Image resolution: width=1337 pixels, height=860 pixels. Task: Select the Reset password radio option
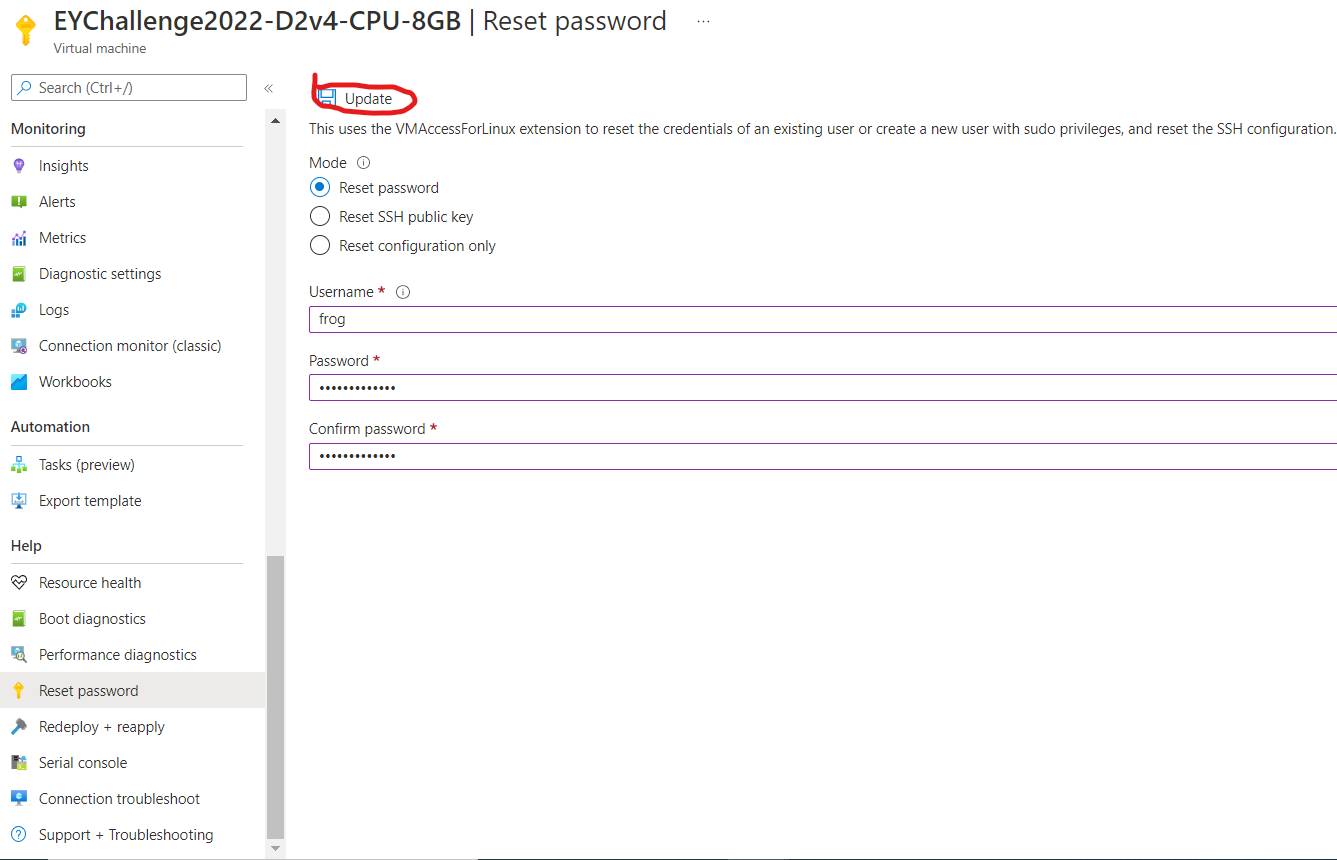320,188
